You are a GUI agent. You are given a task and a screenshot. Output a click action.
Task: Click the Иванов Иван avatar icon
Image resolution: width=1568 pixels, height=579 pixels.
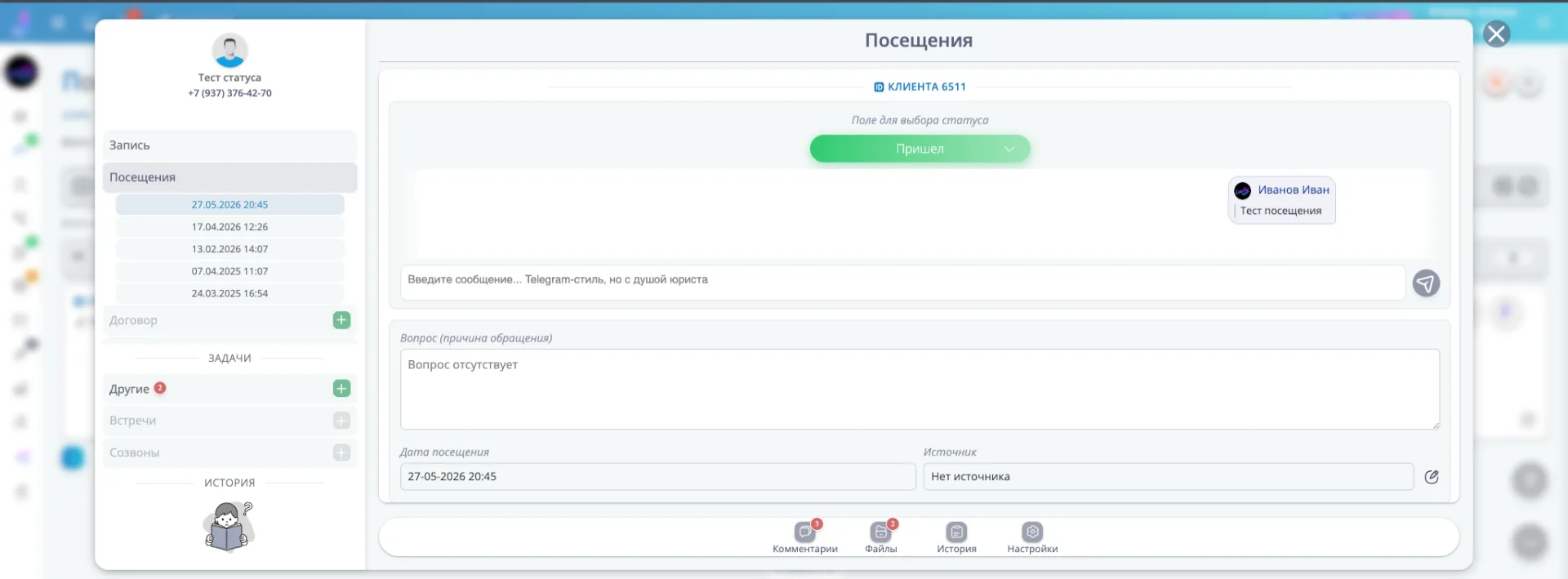click(1242, 190)
